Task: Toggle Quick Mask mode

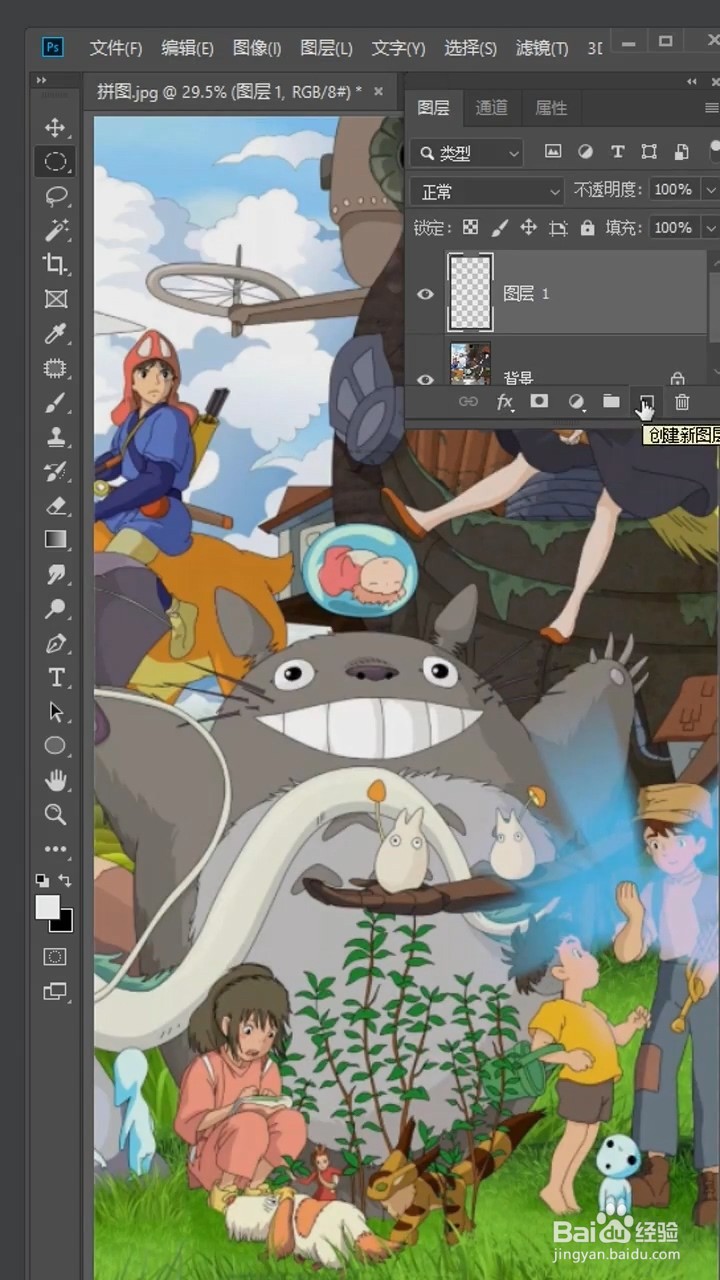Action: click(x=55, y=957)
